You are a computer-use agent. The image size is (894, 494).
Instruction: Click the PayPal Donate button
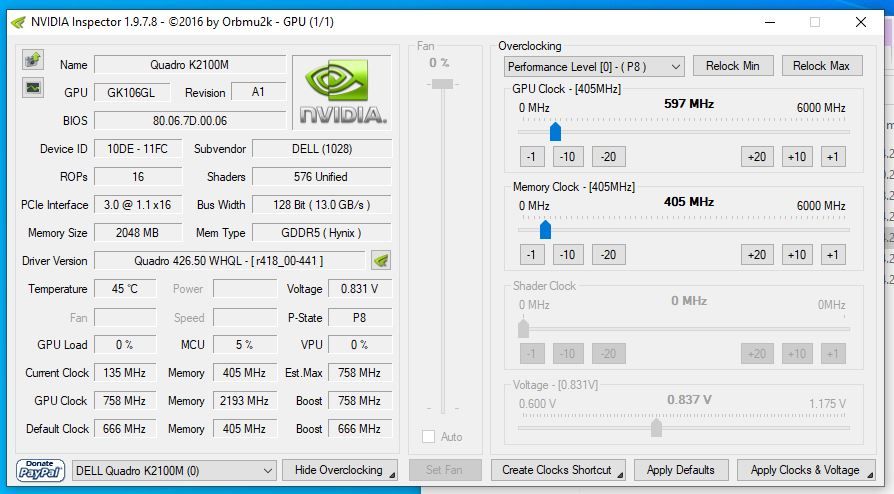click(40, 471)
